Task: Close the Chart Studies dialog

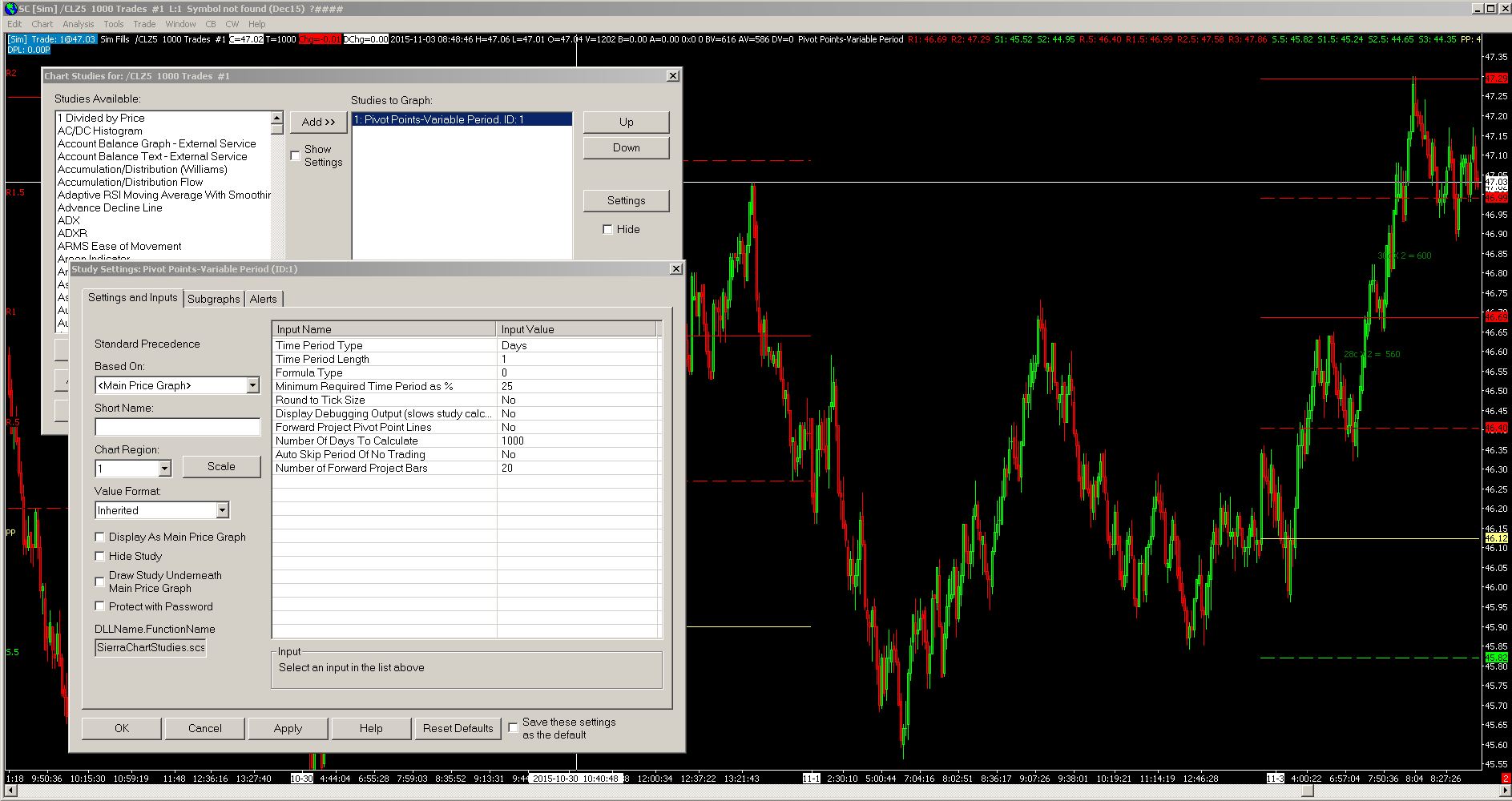Action: click(x=673, y=75)
